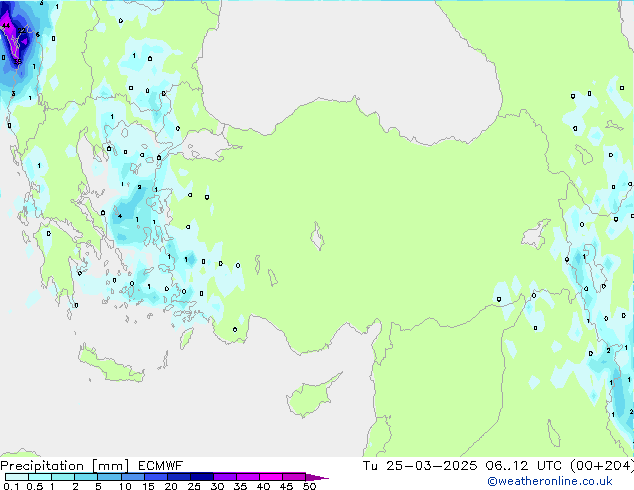The width and height of the screenshot is (634, 490).
Task: Click the legend label "0.1"
Action: click(11, 486)
